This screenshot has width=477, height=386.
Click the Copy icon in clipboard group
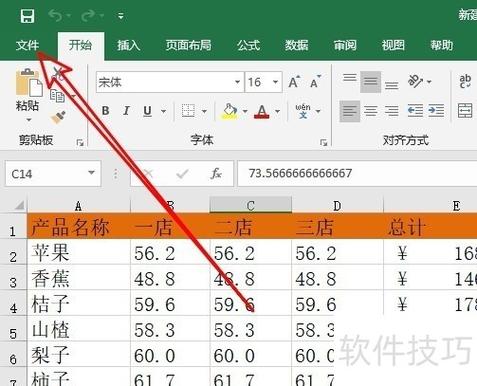click(x=57, y=96)
